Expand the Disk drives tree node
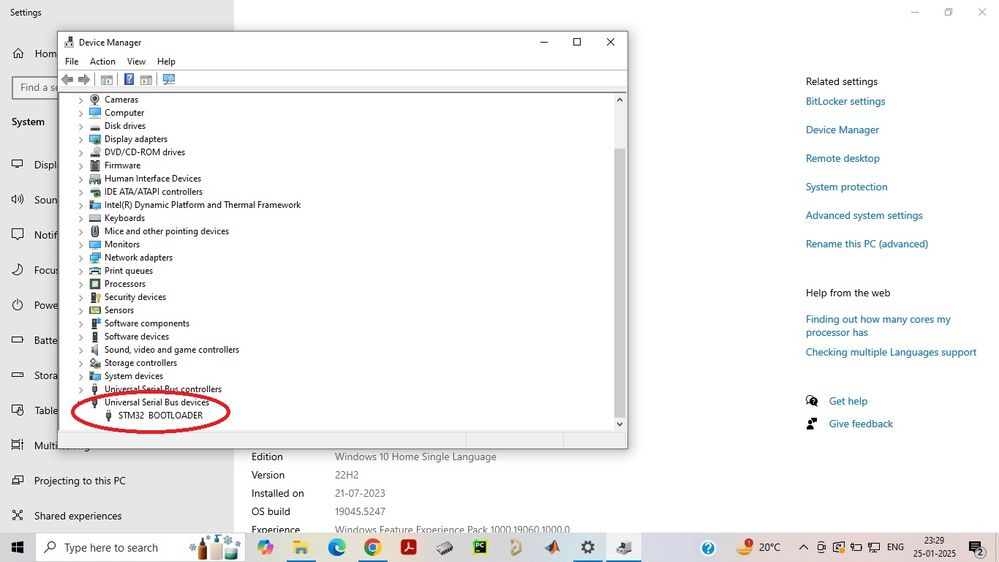Viewport: 999px width, 562px height. pyautogui.click(x=81, y=126)
